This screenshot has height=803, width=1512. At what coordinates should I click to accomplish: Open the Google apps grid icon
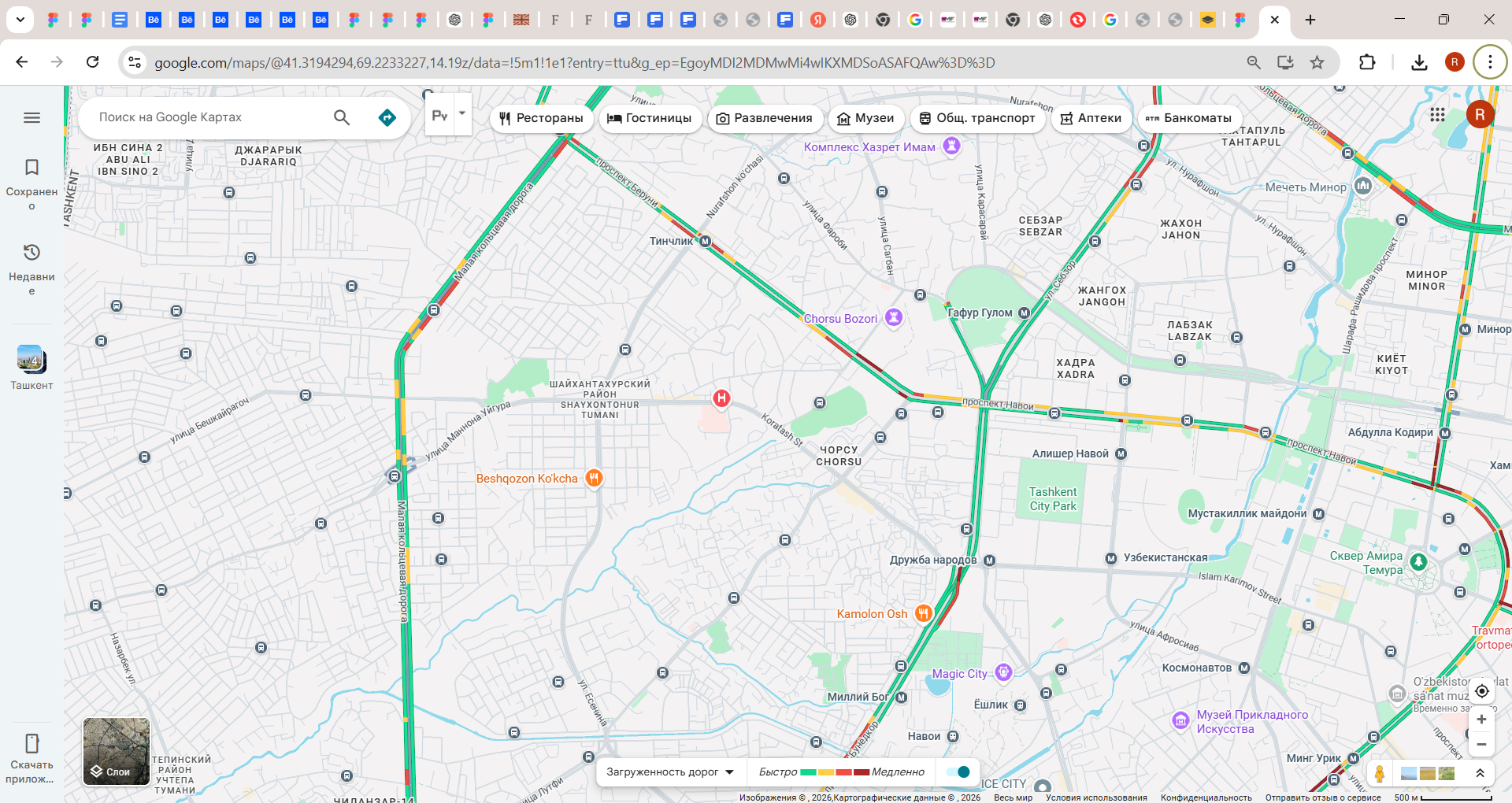click(x=1437, y=114)
